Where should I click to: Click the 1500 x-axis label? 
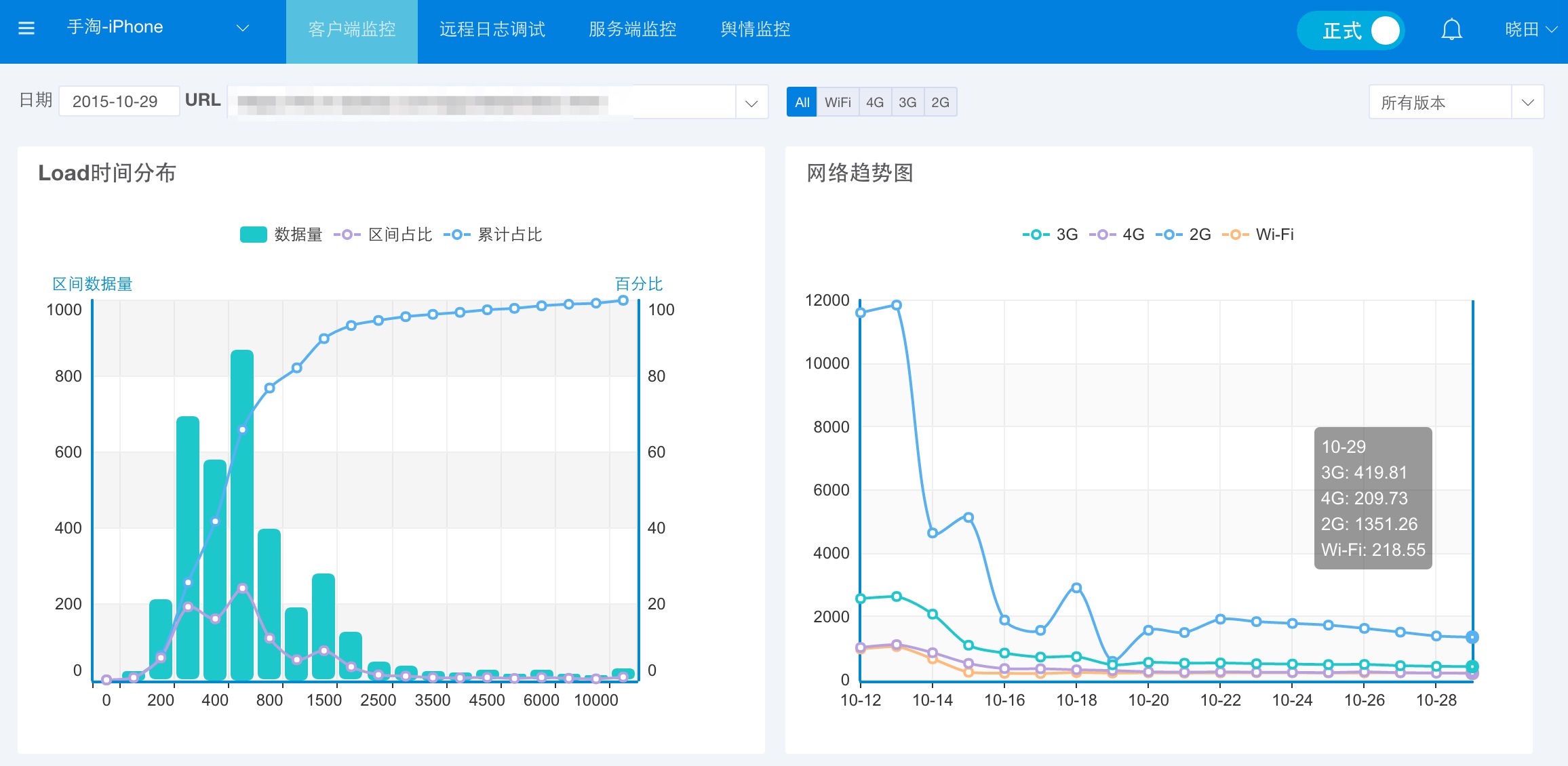click(324, 700)
